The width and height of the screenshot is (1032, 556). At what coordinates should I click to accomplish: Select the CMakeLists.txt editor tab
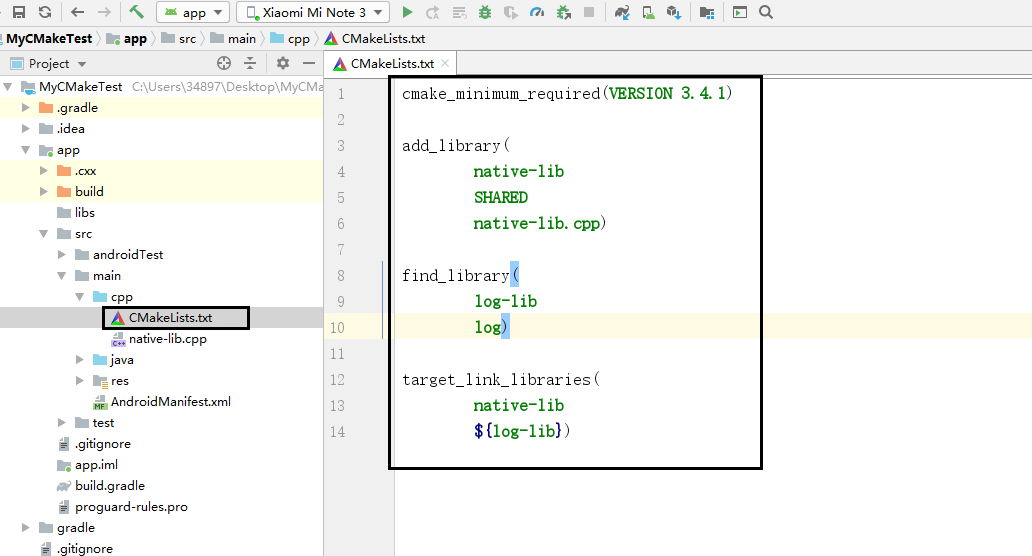[392, 63]
